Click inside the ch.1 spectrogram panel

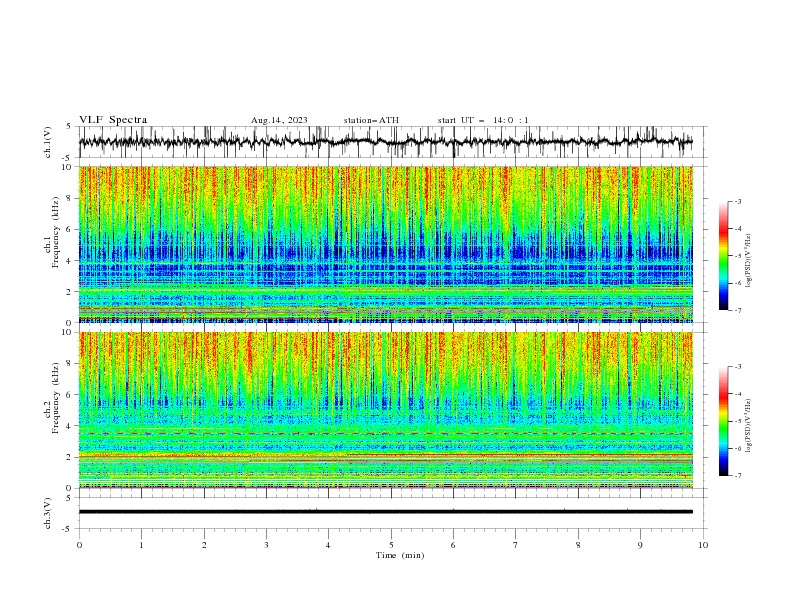(385, 244)
